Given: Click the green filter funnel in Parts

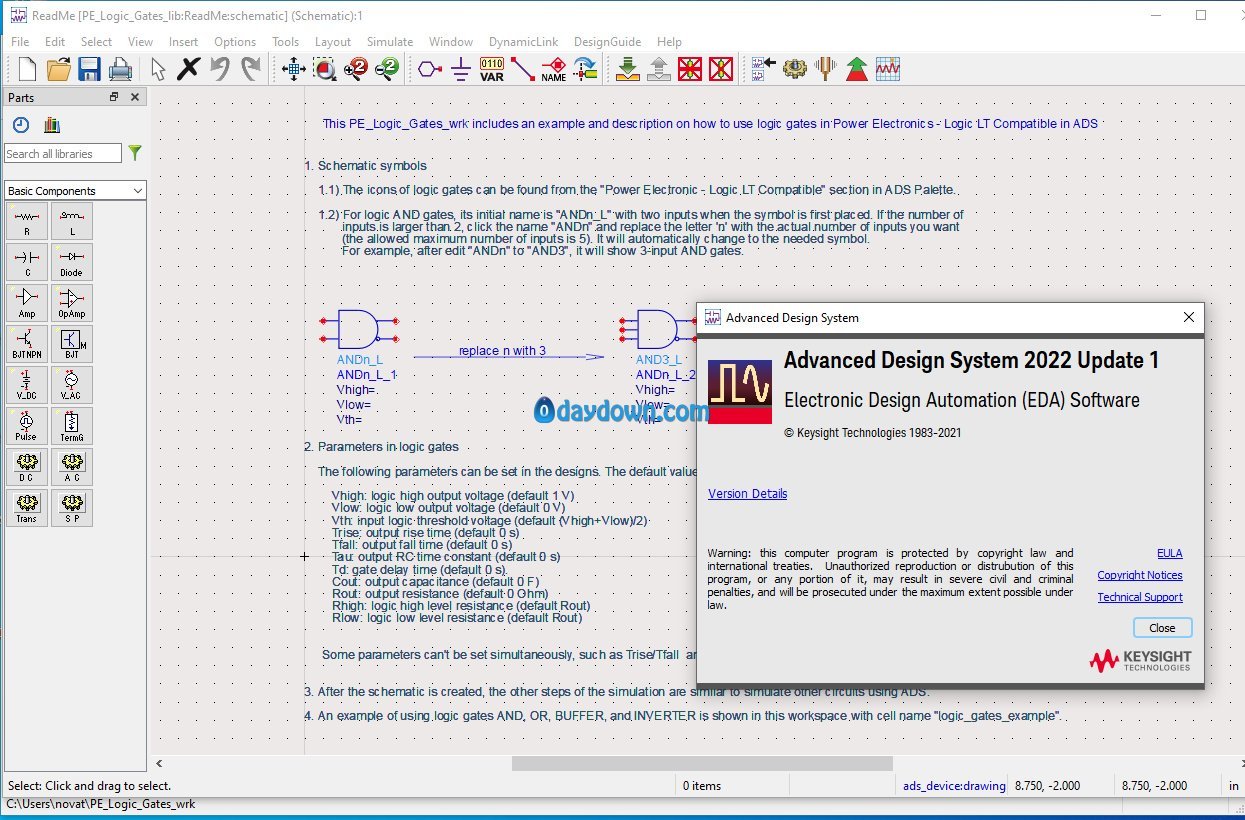Looking at the screenshot, I should [x=135, y=153].
